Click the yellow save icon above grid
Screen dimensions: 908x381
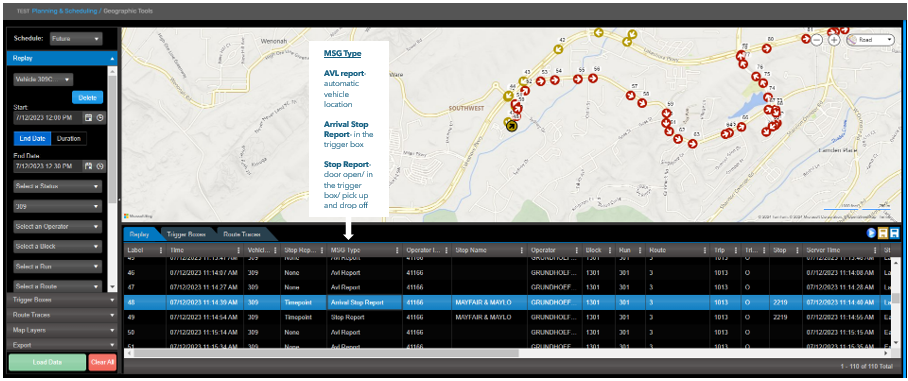pyautogui.click(x=883, y=233)
